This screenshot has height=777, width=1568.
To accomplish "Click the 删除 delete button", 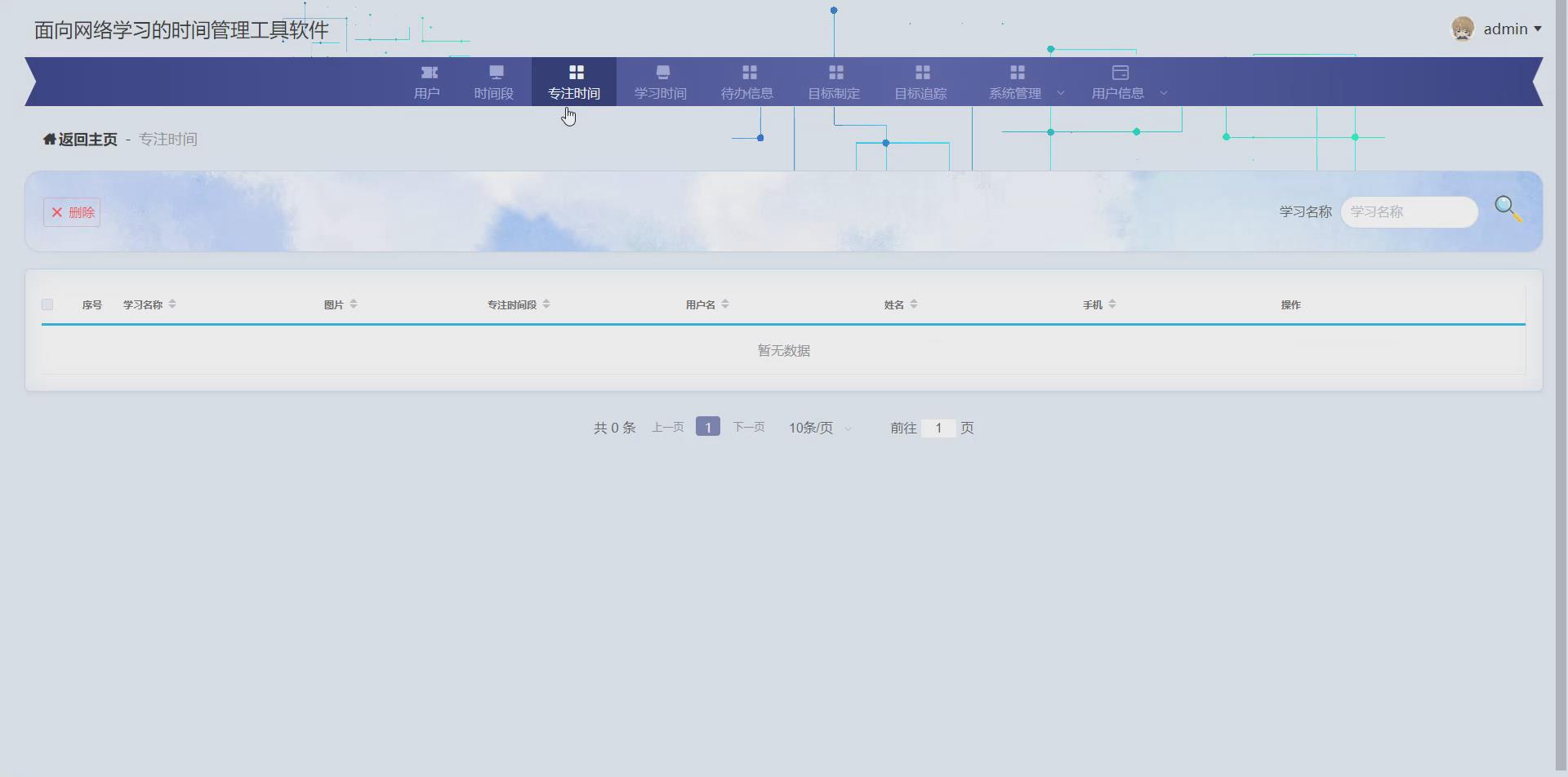I will point(72,211).
